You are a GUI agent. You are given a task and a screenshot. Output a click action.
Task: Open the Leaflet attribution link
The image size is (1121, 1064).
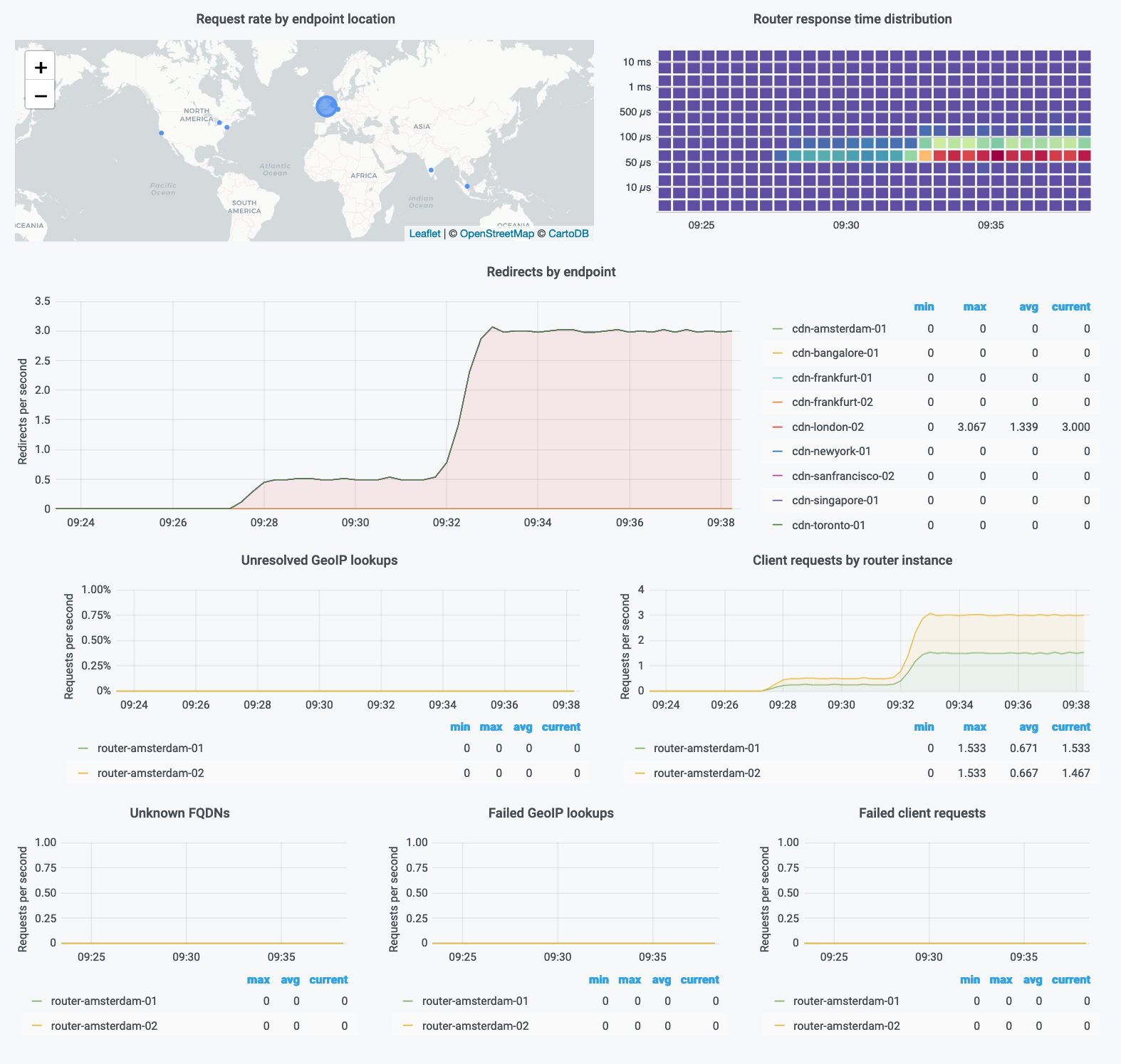click(424, 234)
